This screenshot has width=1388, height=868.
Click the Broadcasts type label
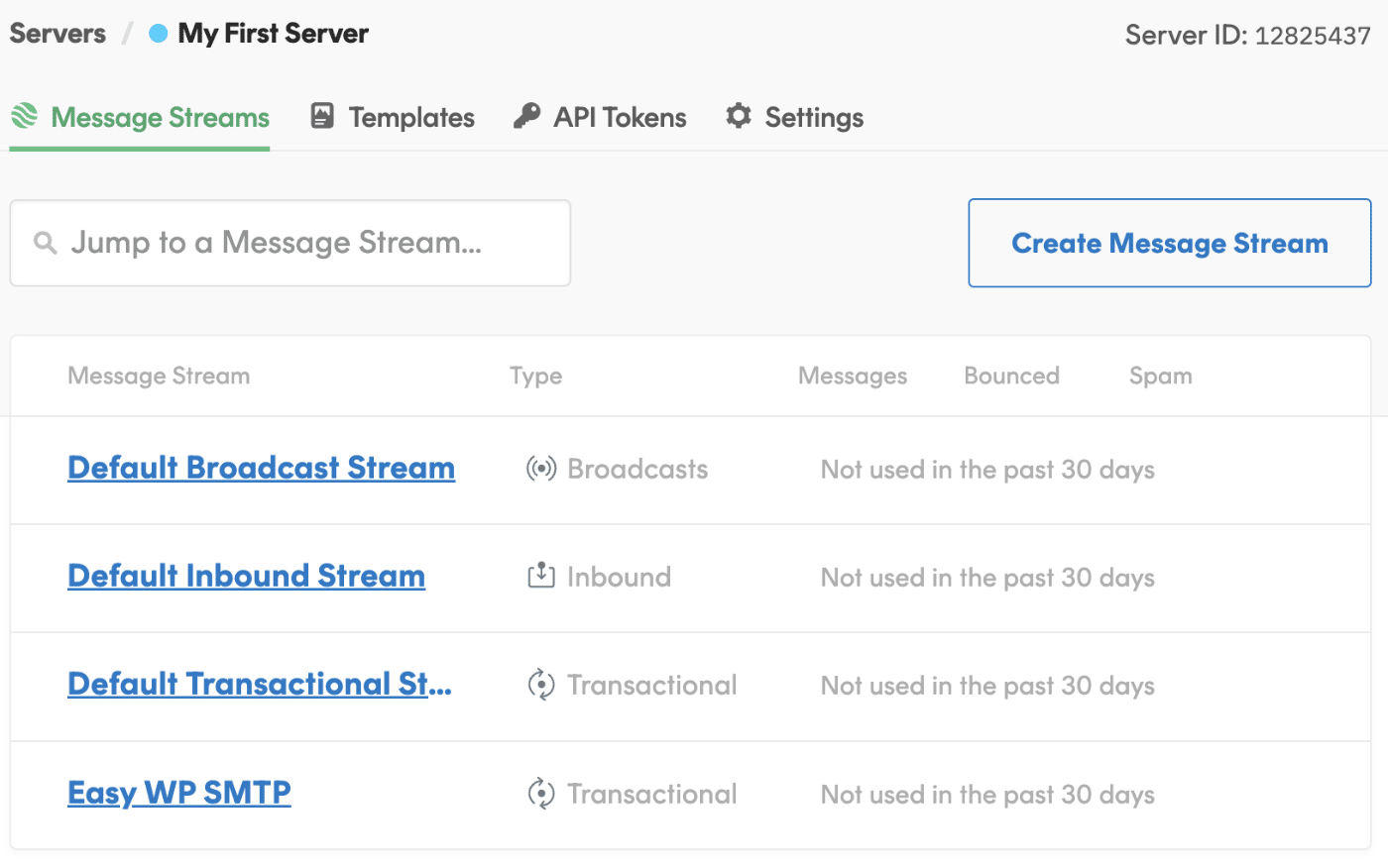pos(637,469)
